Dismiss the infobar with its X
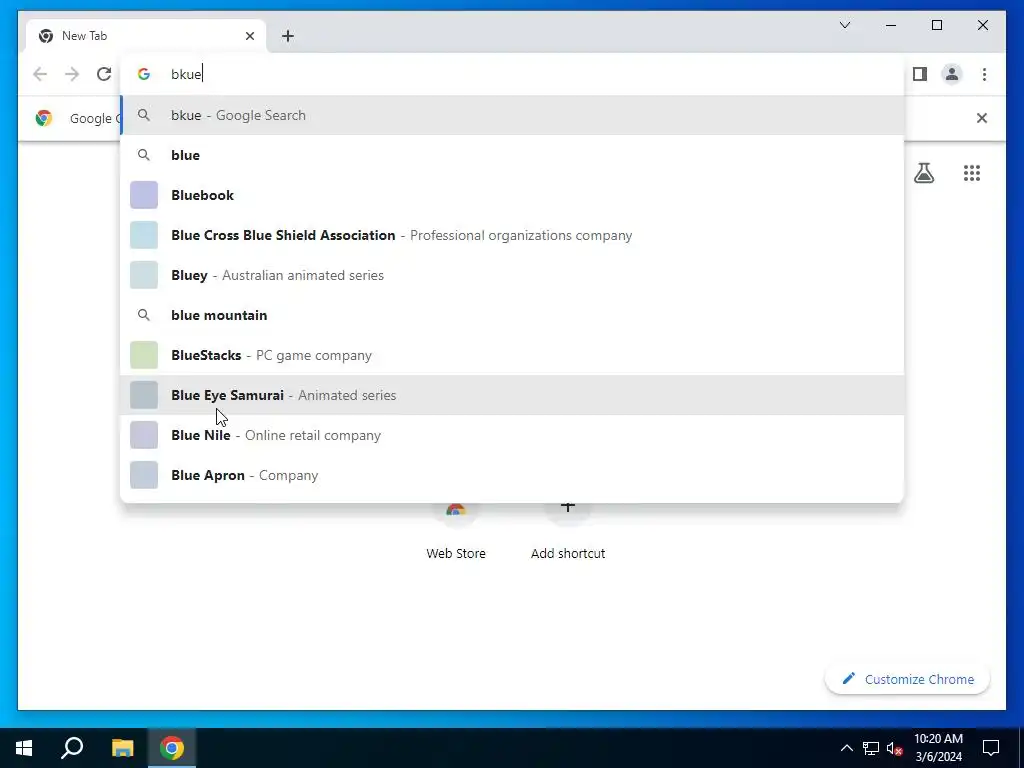The image size is (1024, 768). click(981, 118)
